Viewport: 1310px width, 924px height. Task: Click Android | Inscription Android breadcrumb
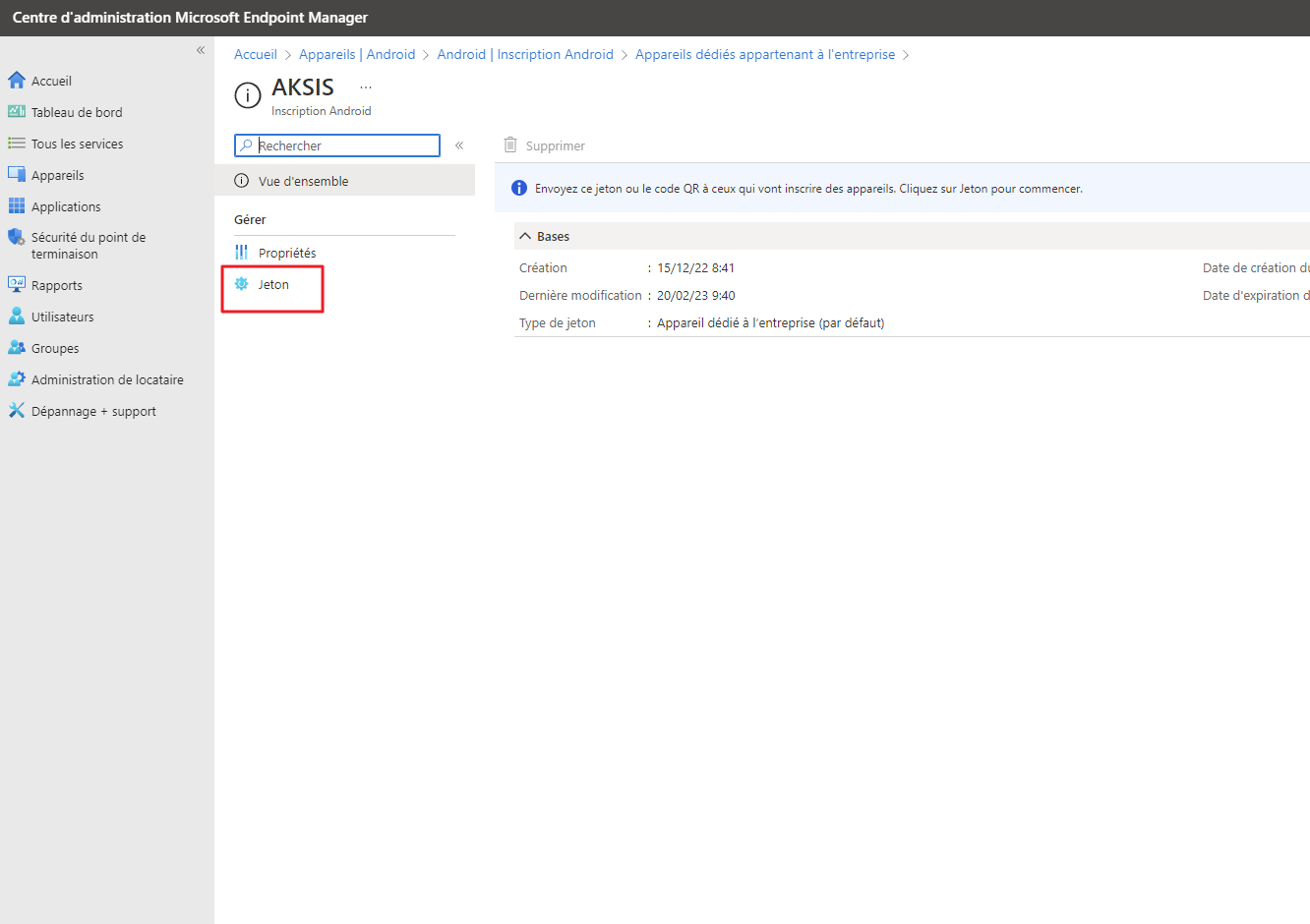coord(525,54)
